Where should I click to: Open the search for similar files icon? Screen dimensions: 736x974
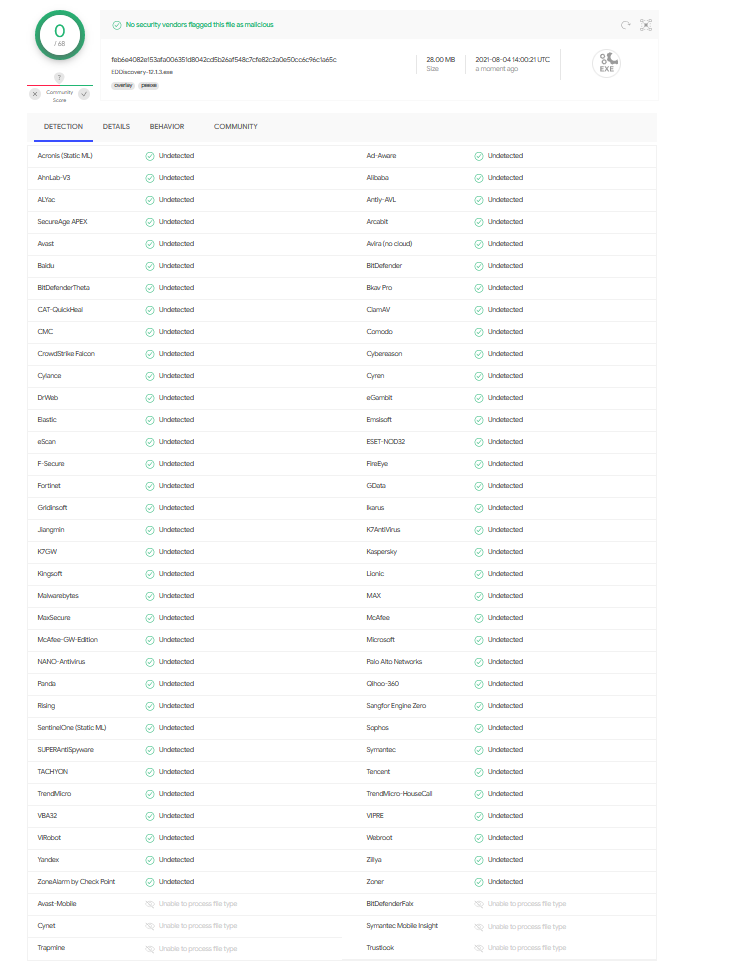(x=646, y=25)
